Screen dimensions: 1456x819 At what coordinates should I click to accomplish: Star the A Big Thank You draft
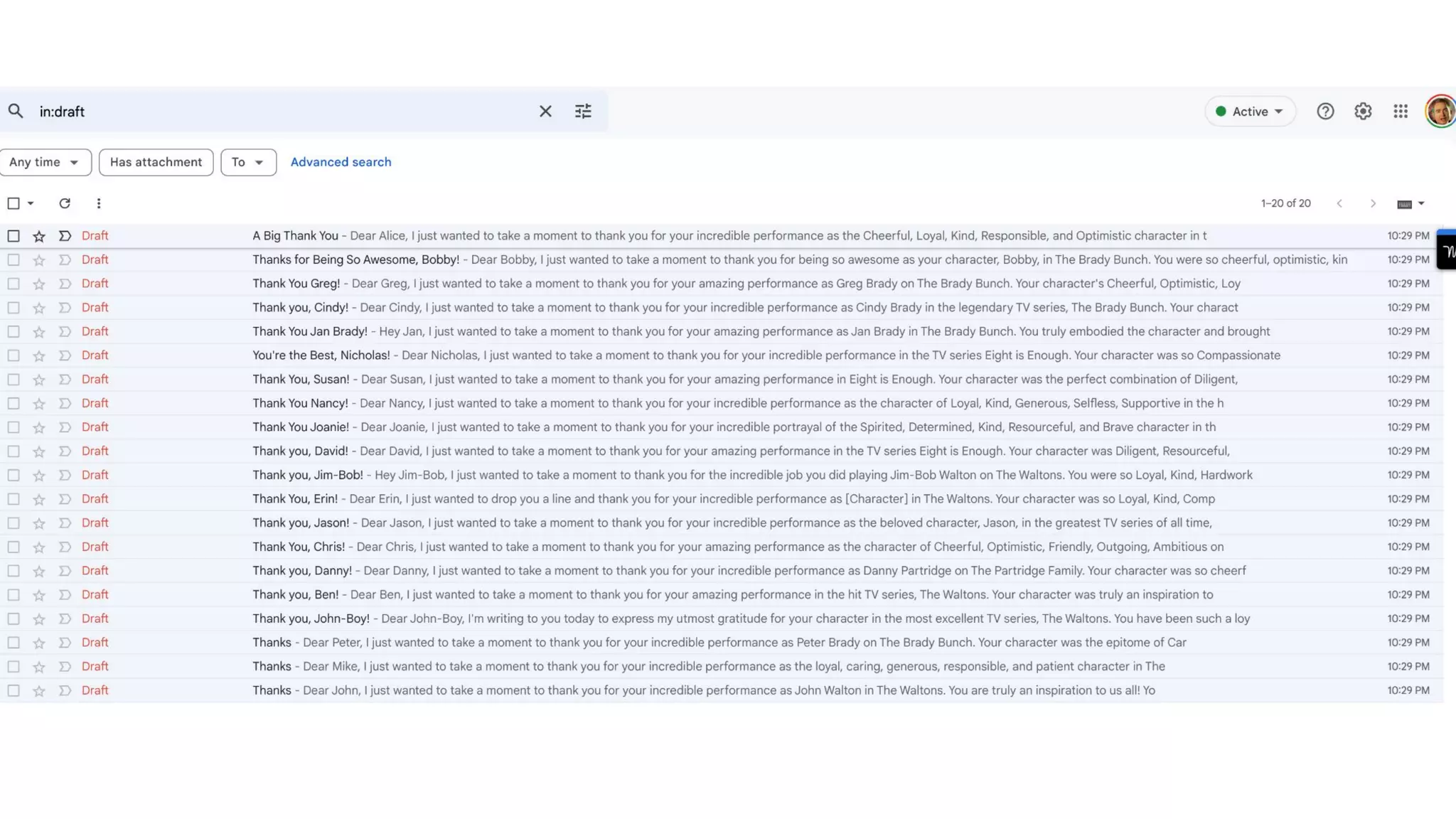[39, 236]
